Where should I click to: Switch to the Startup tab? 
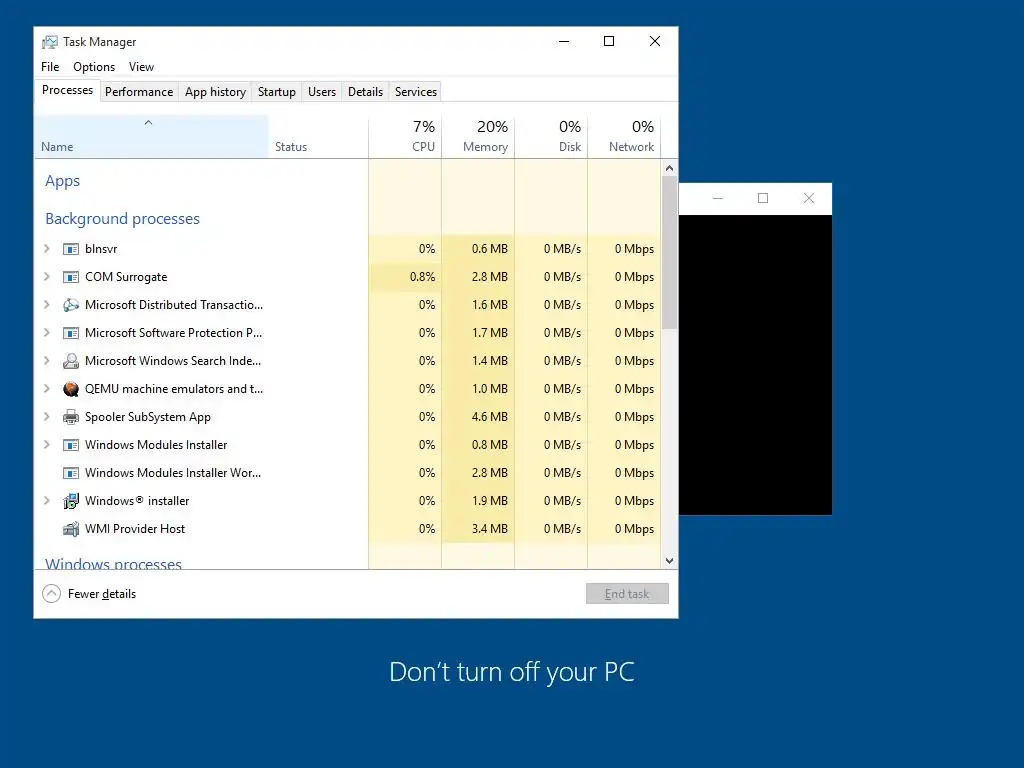click(x=277, y=92)
